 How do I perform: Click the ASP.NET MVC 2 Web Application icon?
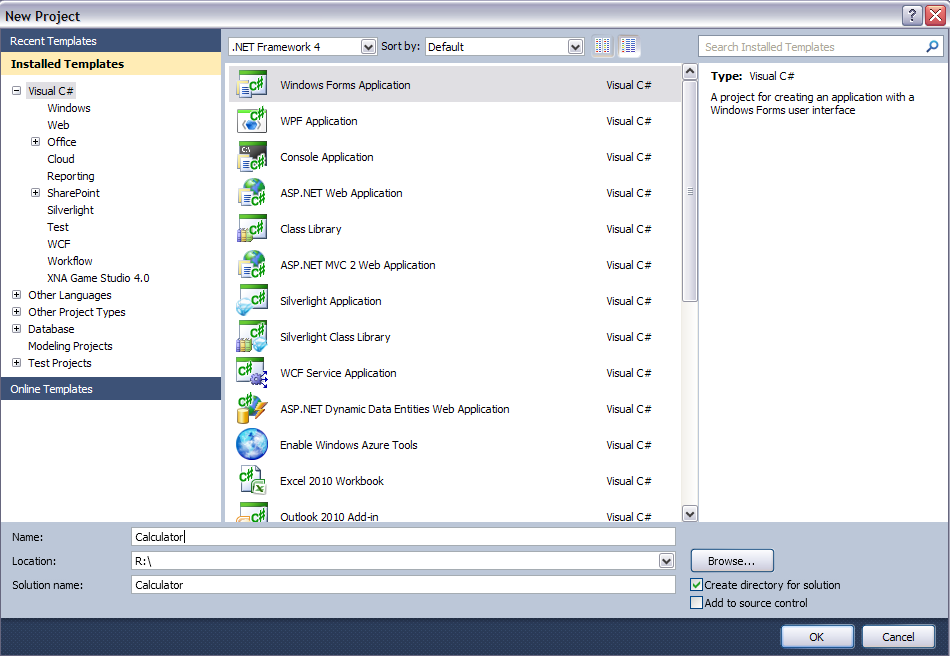251,265
